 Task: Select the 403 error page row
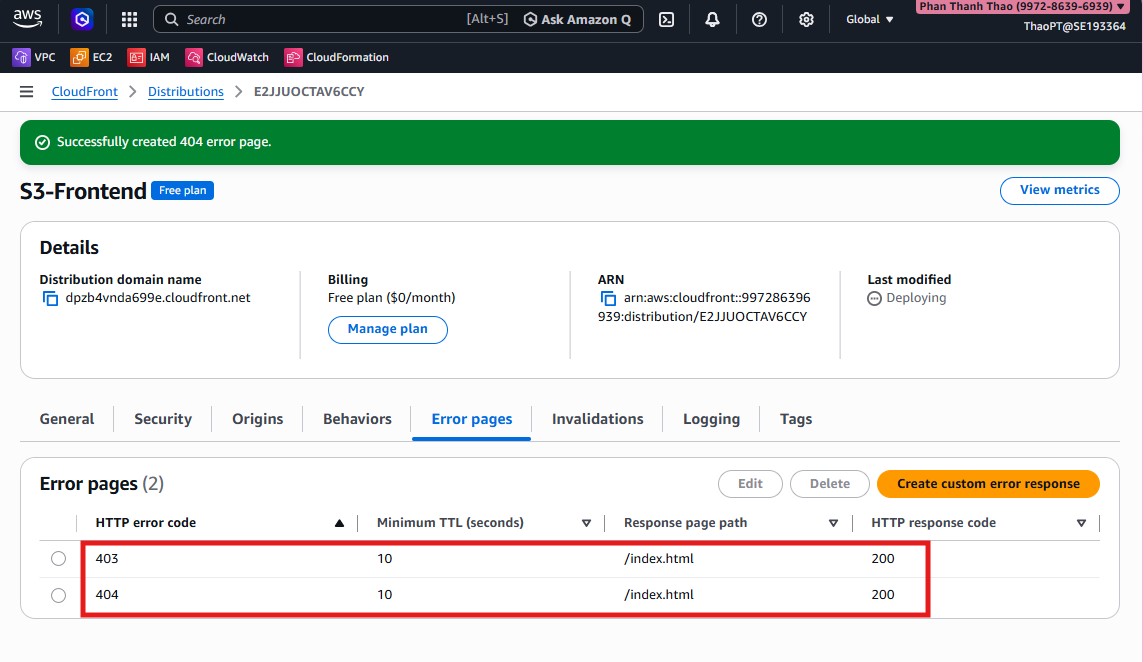58,558
